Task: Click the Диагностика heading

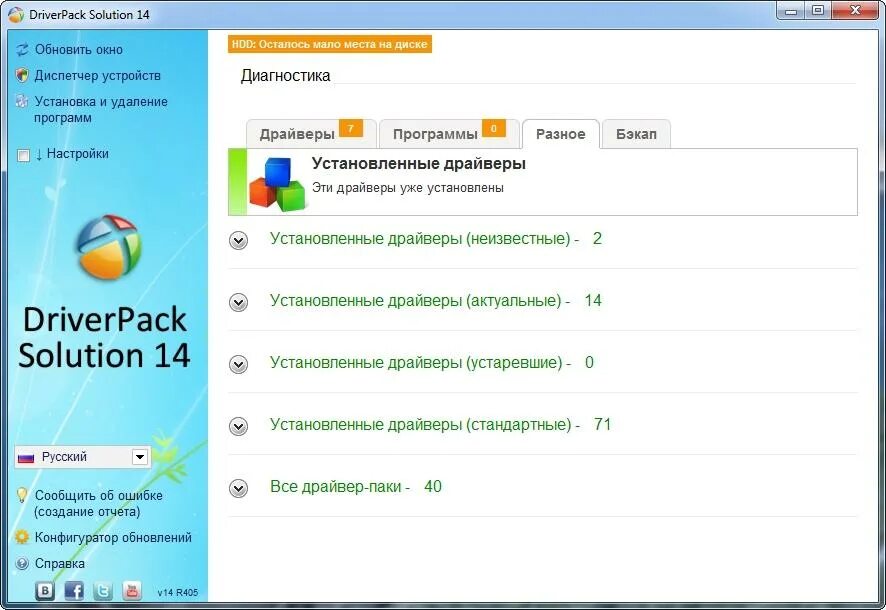Action: [x=285, y=76]
